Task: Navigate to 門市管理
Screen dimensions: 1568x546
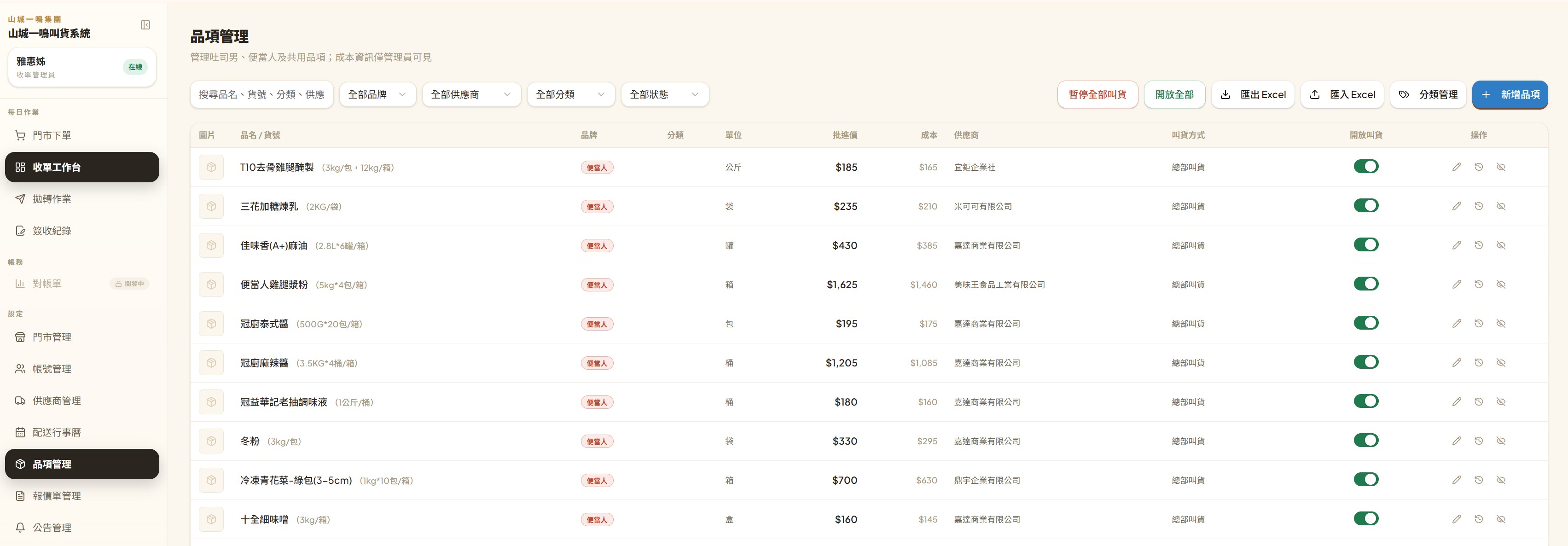Action: (x=82, y=337)
